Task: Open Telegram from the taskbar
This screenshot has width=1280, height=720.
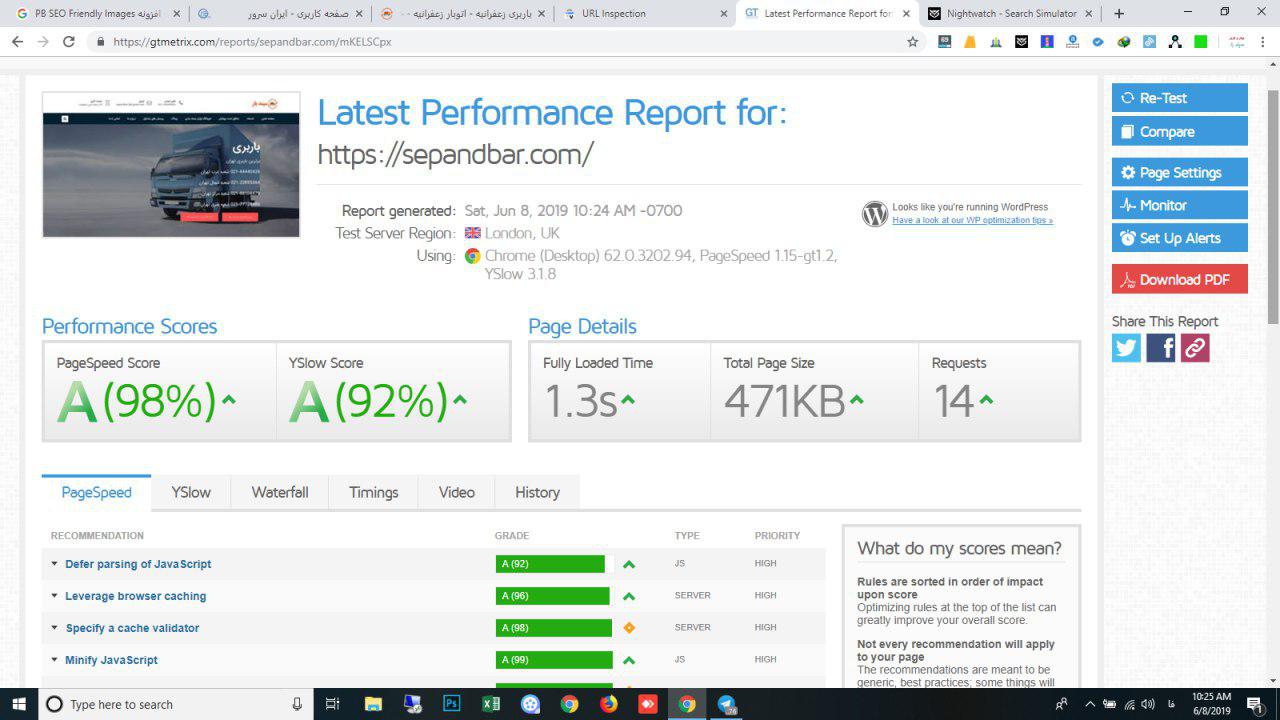Action: [727, 704]
